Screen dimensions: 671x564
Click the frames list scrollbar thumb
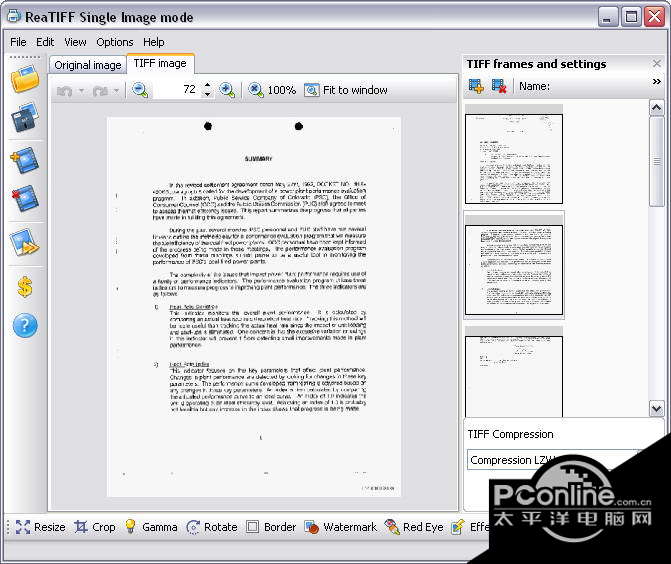pos(656,161)
